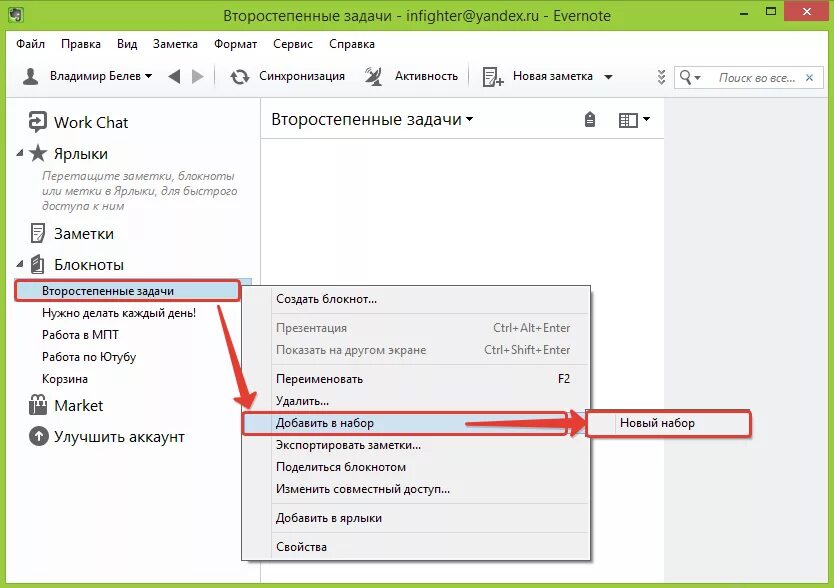Open the Файл menu
834x588 pixels.
[30, 44]
